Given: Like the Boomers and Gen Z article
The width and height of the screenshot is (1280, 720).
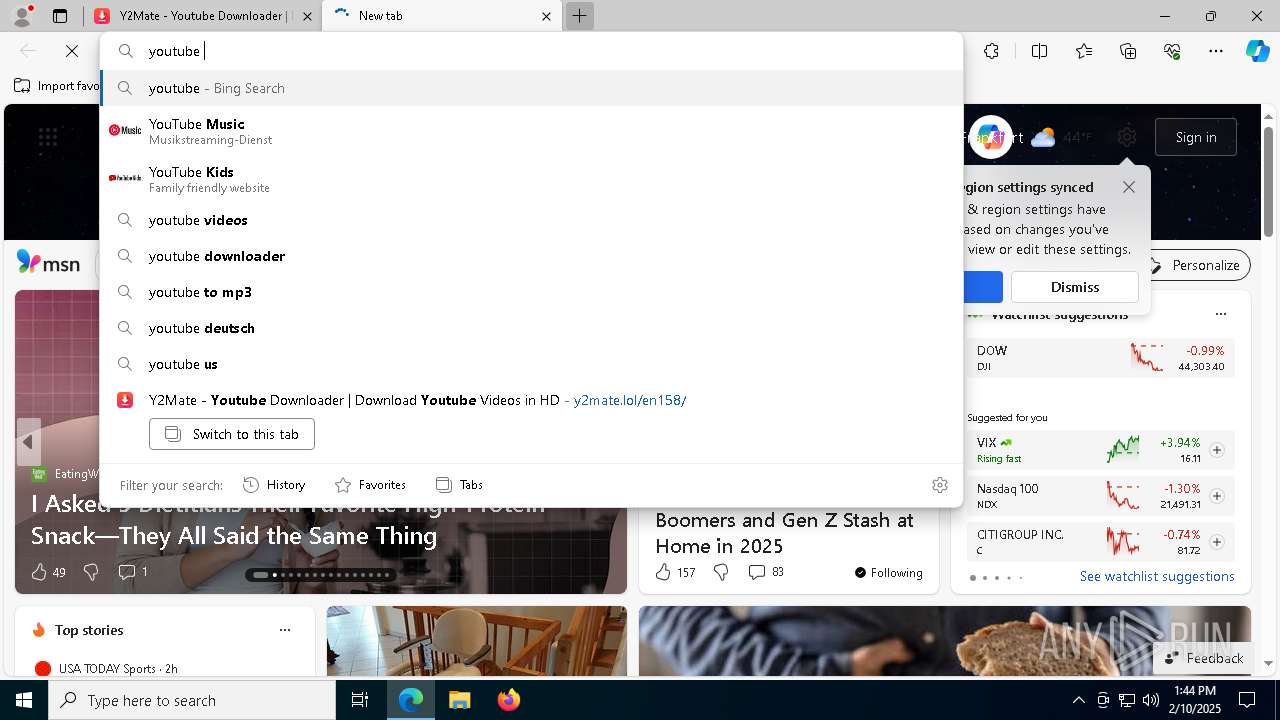Looking at the screenshot, I should tap(663, 572).
